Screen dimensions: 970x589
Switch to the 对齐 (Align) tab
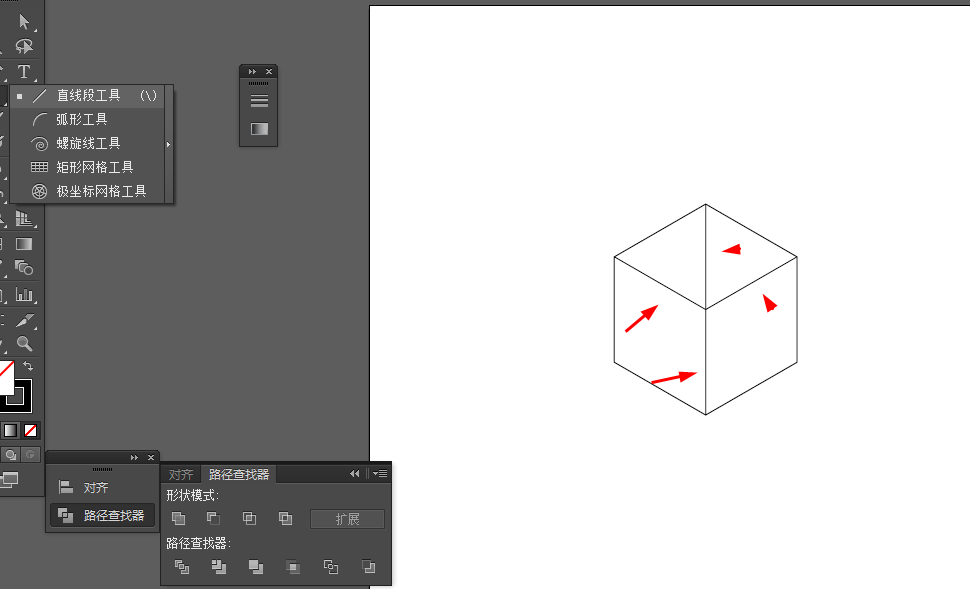point(181,474)
